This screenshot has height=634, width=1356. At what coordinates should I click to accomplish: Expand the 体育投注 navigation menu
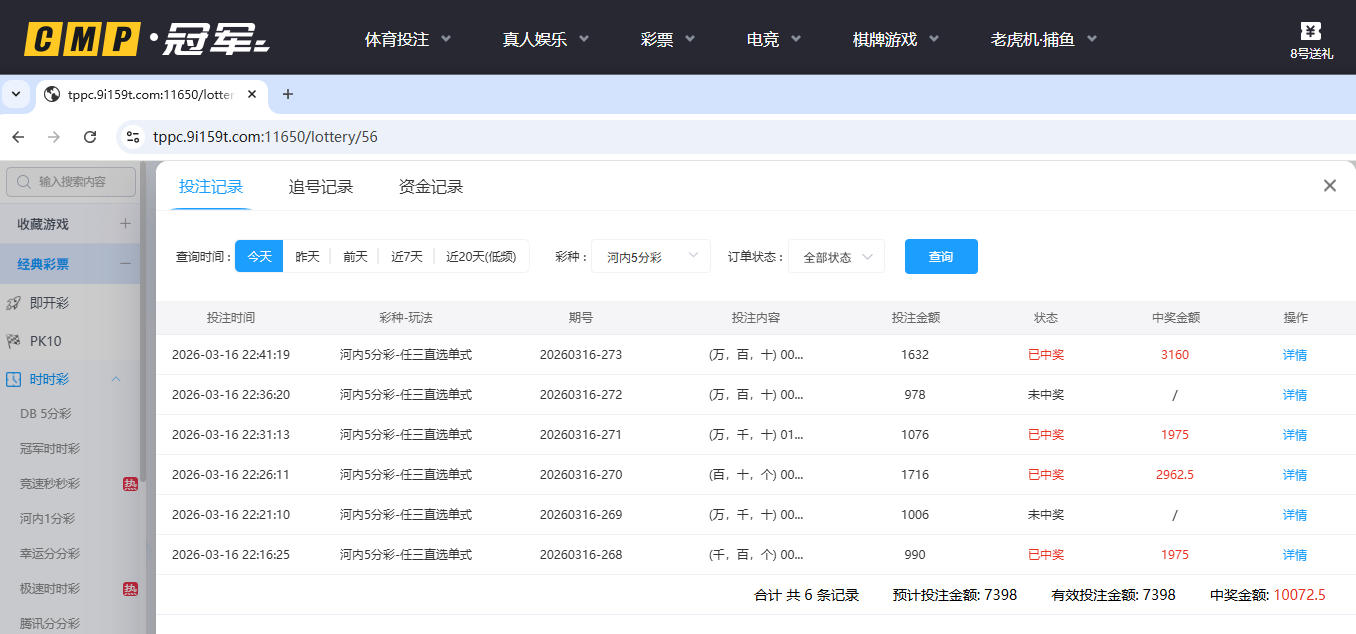(x=407, y=39)
